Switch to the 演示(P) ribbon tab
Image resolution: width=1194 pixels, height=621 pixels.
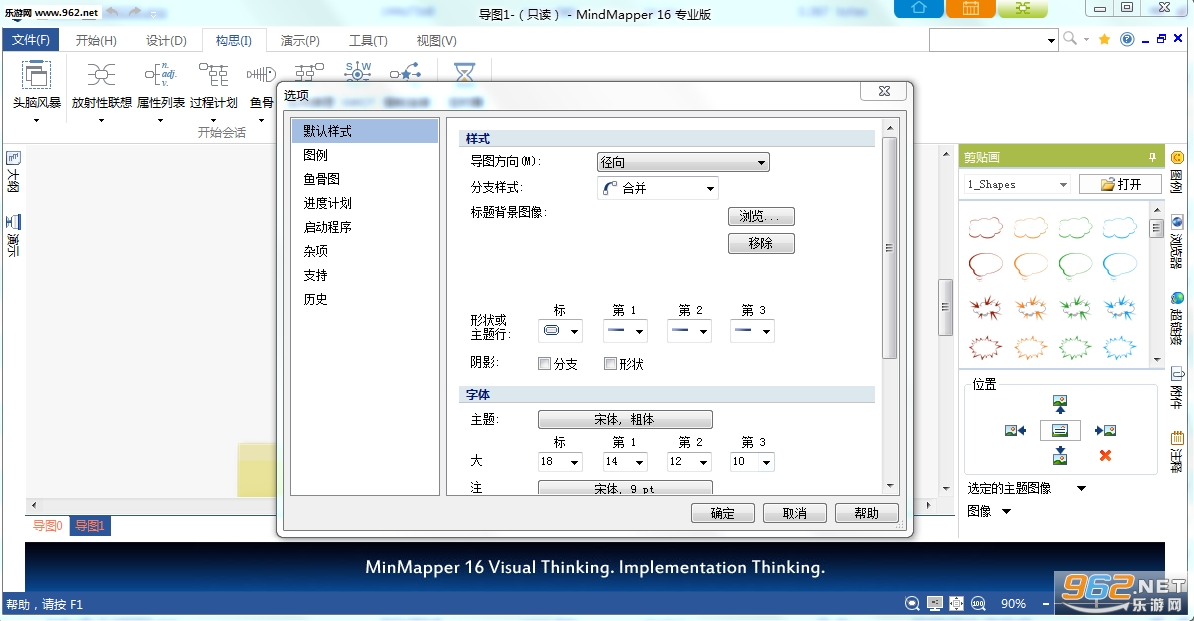click(x=300, y=40)
